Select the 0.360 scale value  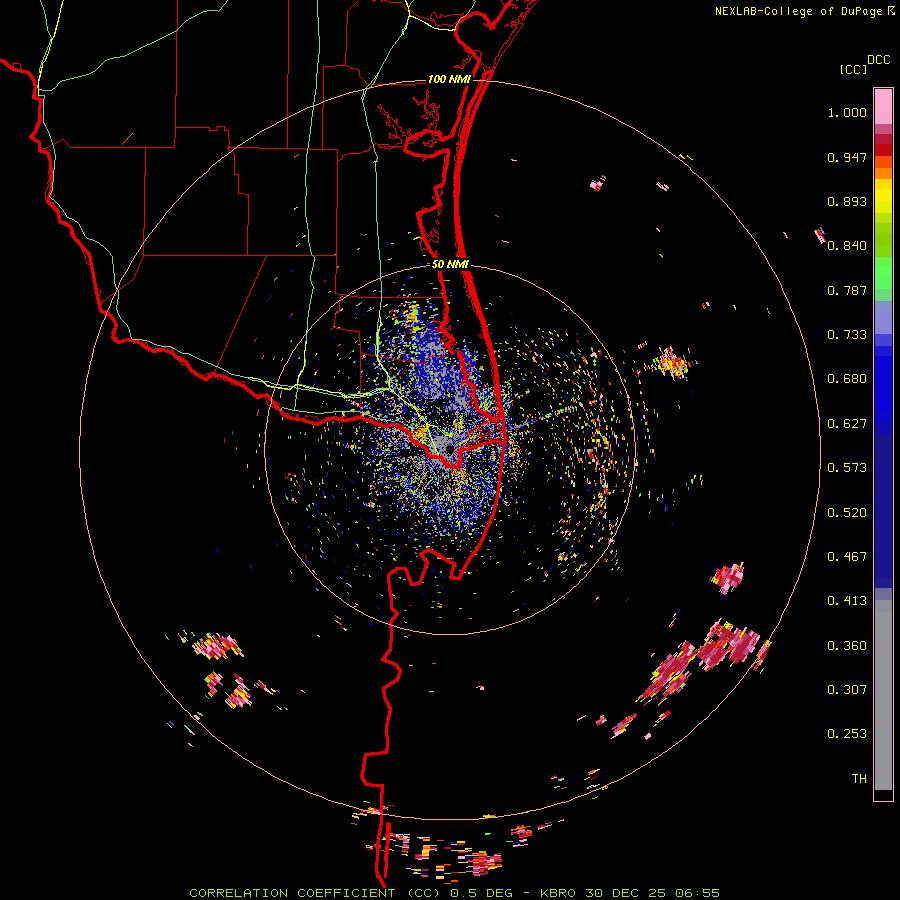(847, 646)
